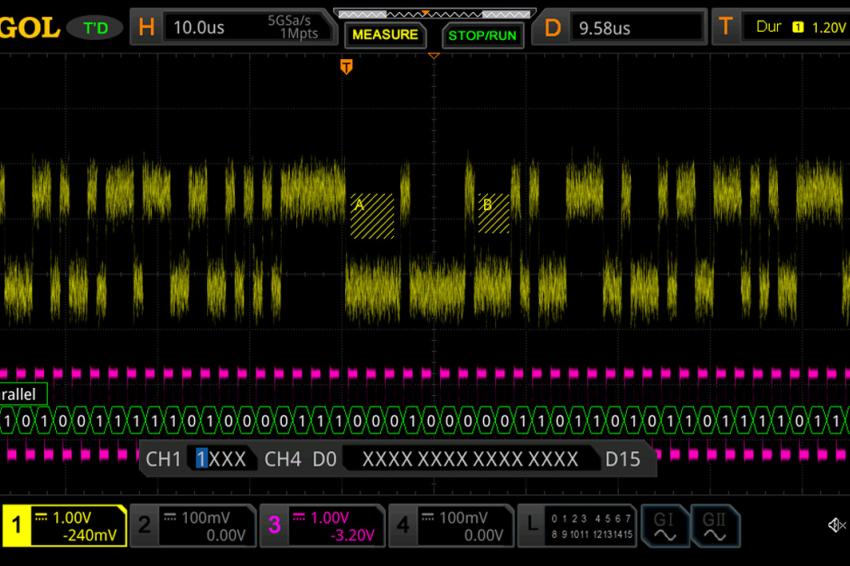Click the 1Mpts memory depth readout
The width and height of the screenshot is (850, 566).
click(x=299, y=34)
